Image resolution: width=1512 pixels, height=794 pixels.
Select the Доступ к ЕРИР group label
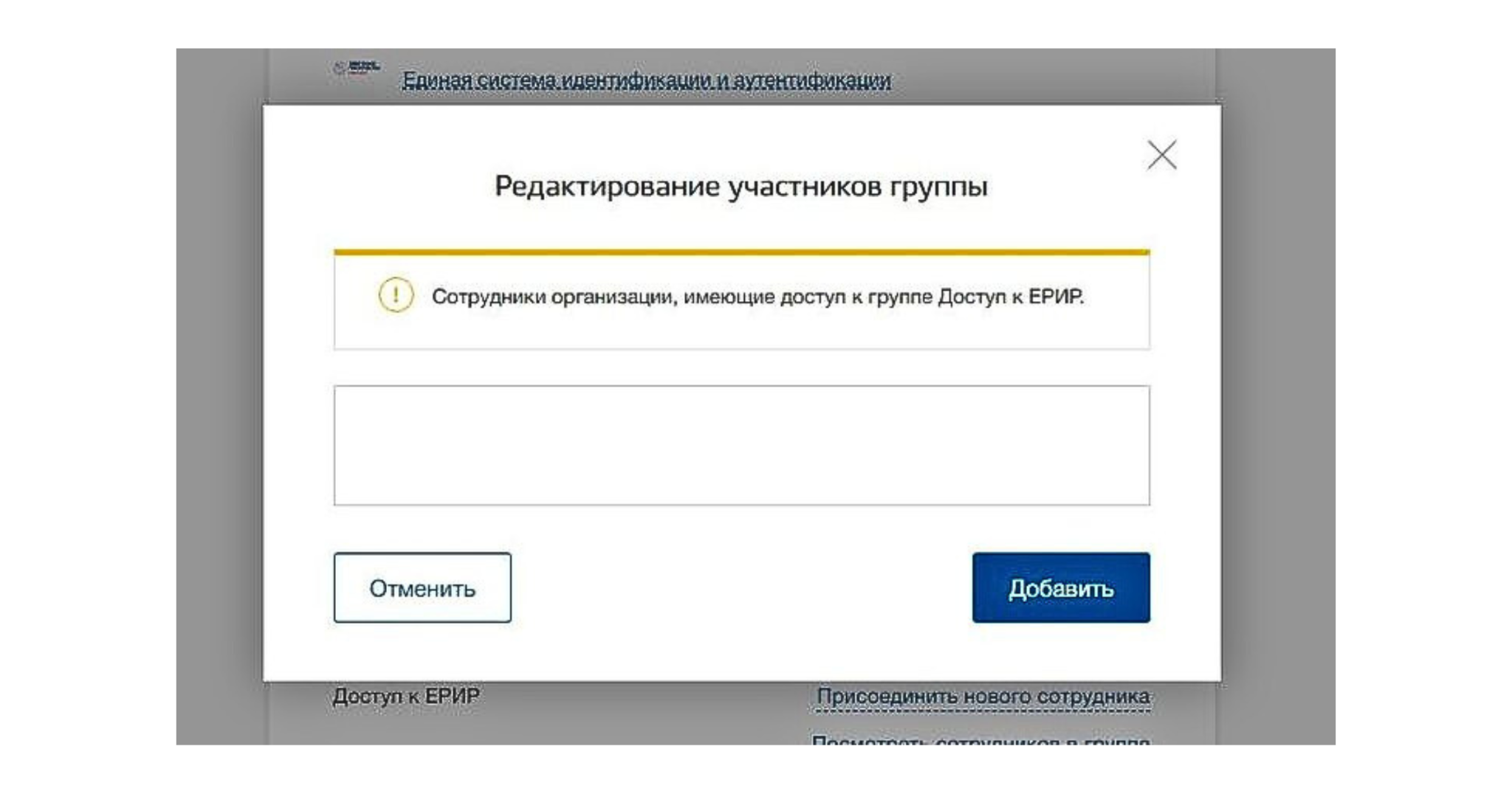[406, 696]
